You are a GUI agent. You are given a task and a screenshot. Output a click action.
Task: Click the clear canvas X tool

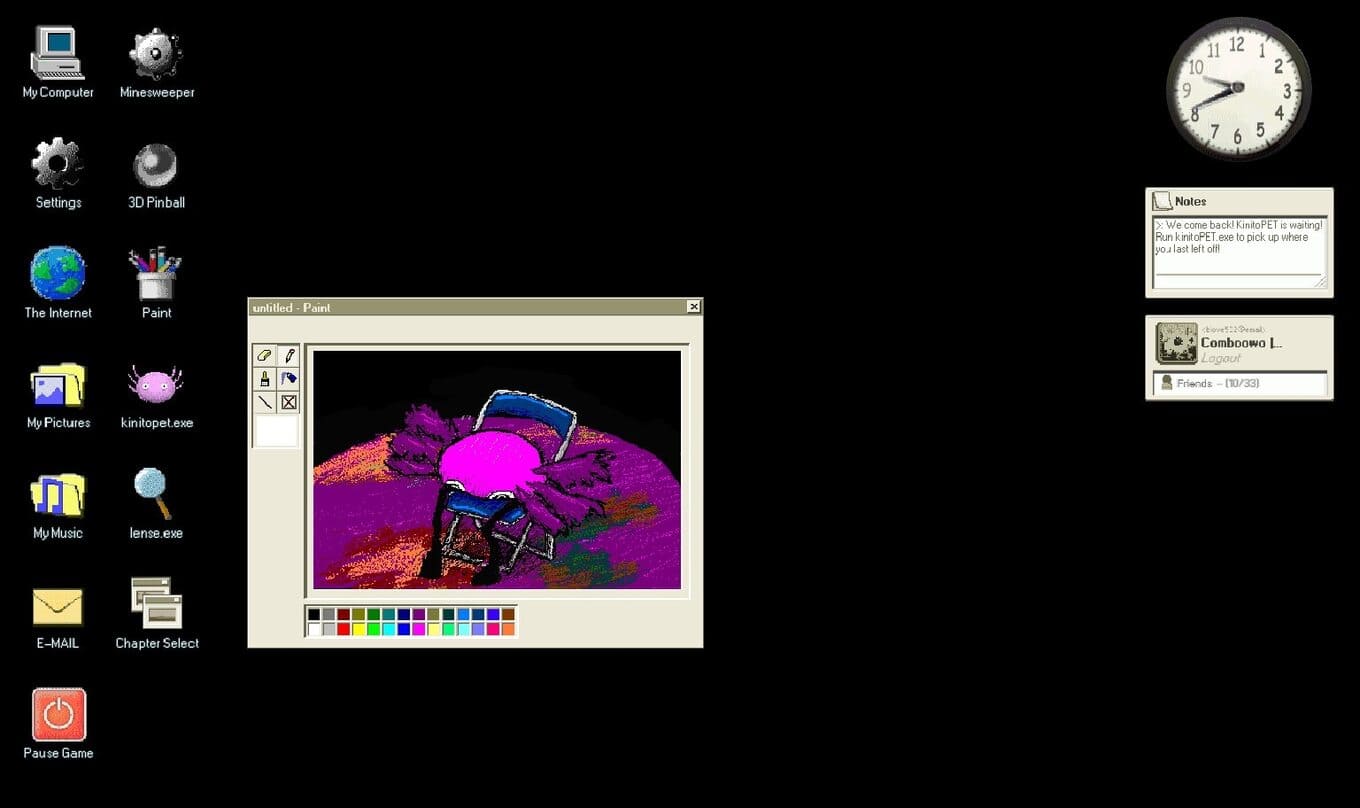(289, 402)
